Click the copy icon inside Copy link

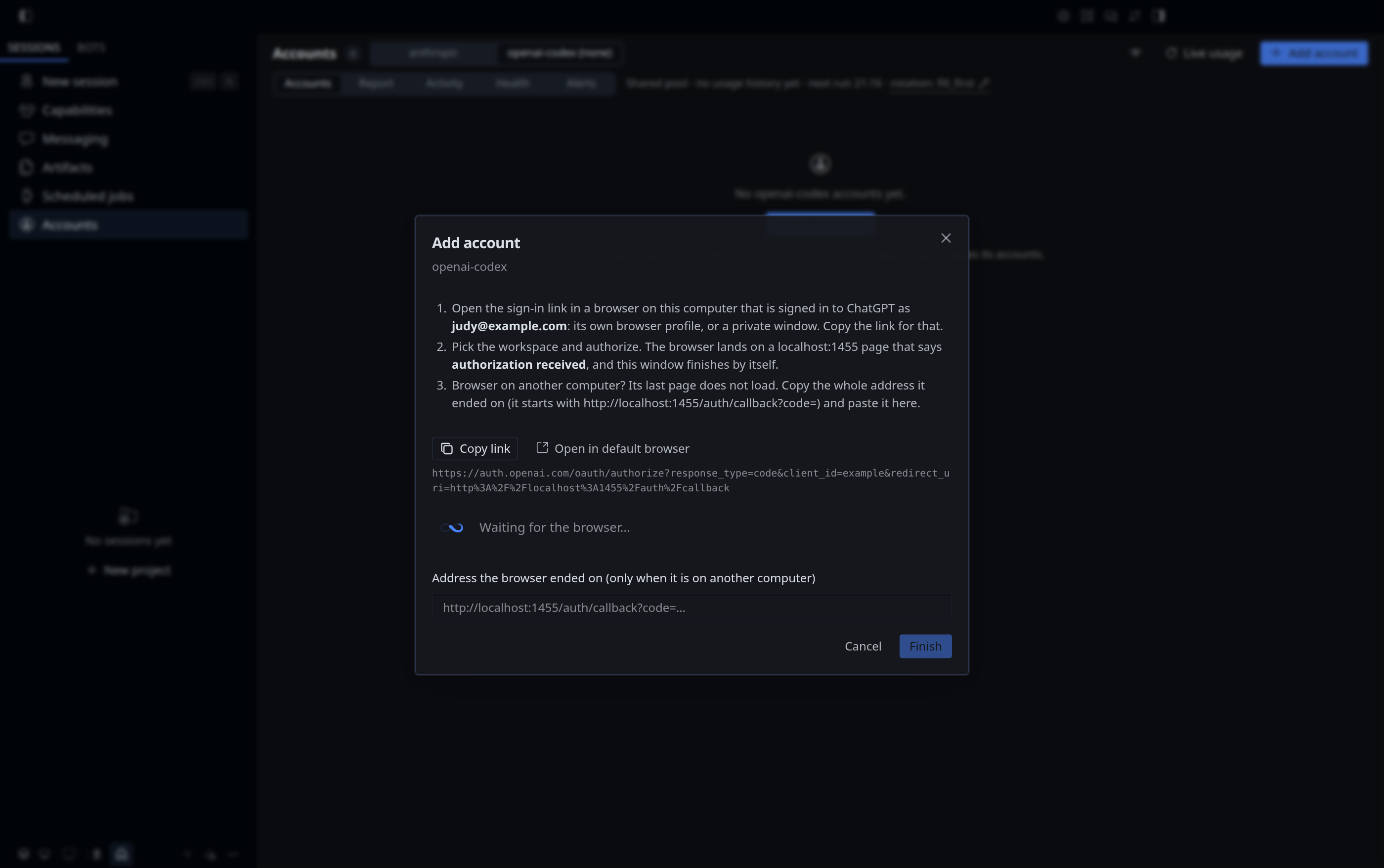pyautogui.click(x=446, y=448)
